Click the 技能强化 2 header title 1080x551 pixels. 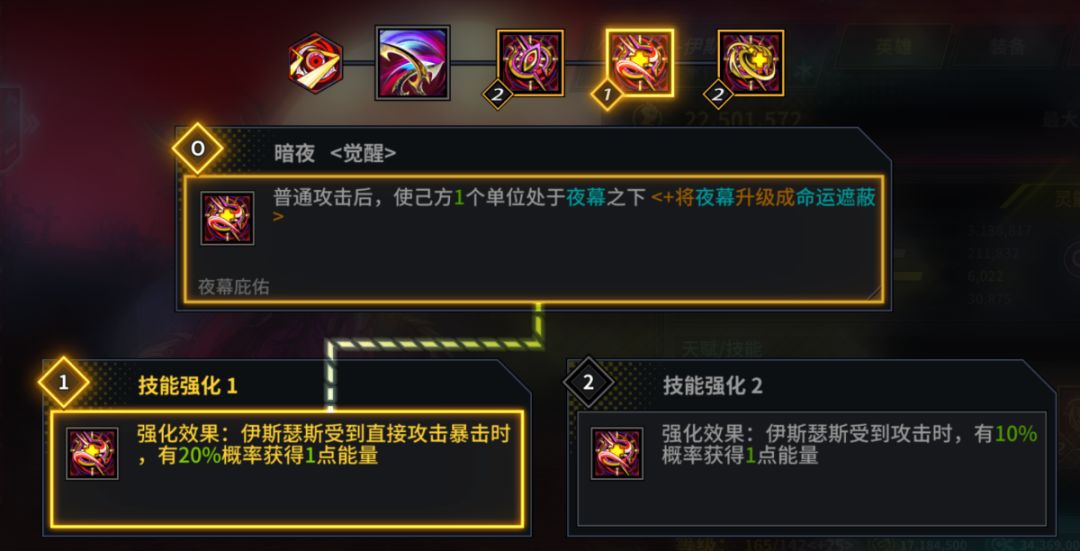coord(713,386)
